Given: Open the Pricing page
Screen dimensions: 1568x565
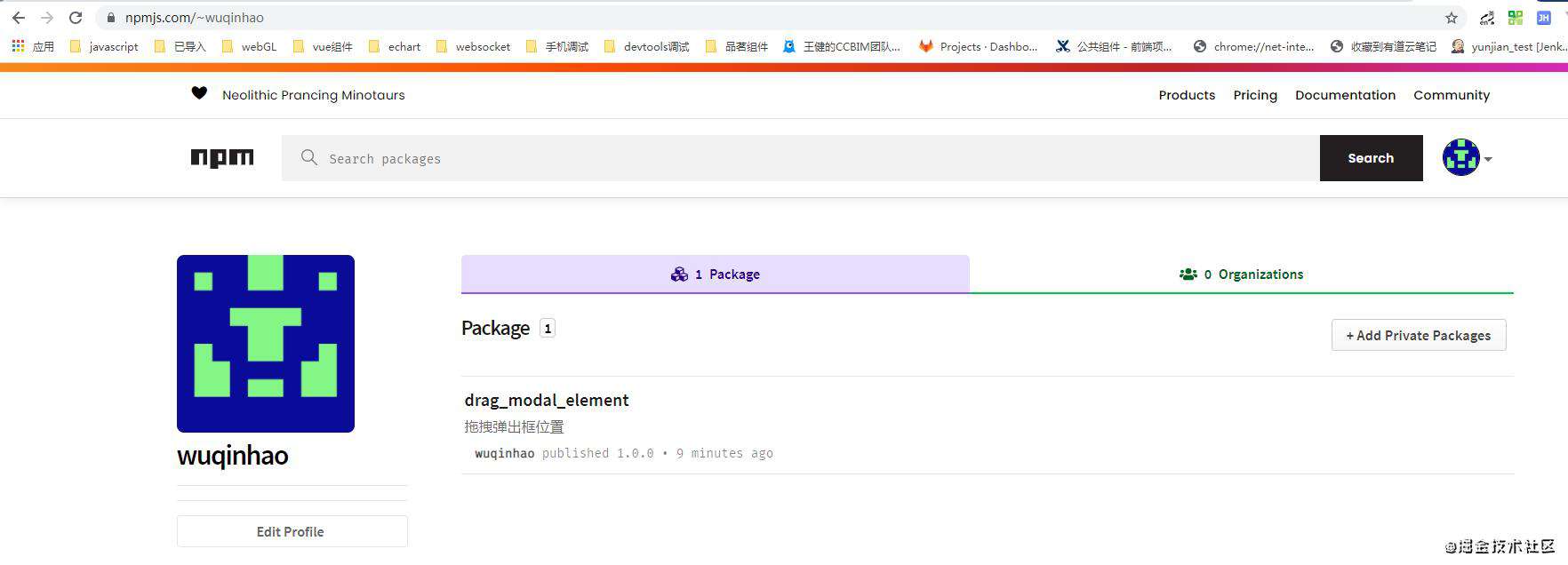Looking at the screenshot, I should (1255, 95).
